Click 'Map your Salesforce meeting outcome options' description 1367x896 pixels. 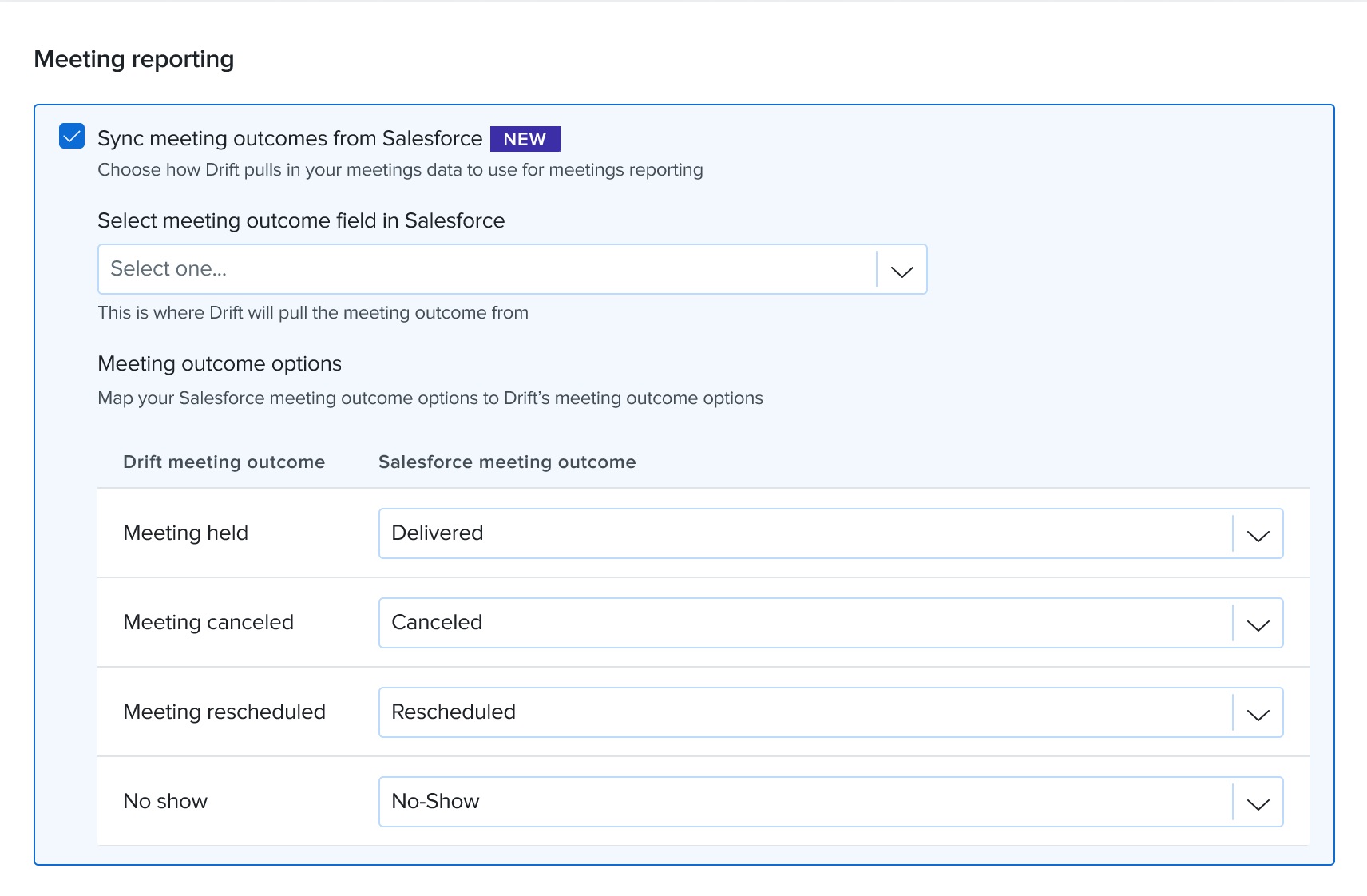tap(430, 398)
